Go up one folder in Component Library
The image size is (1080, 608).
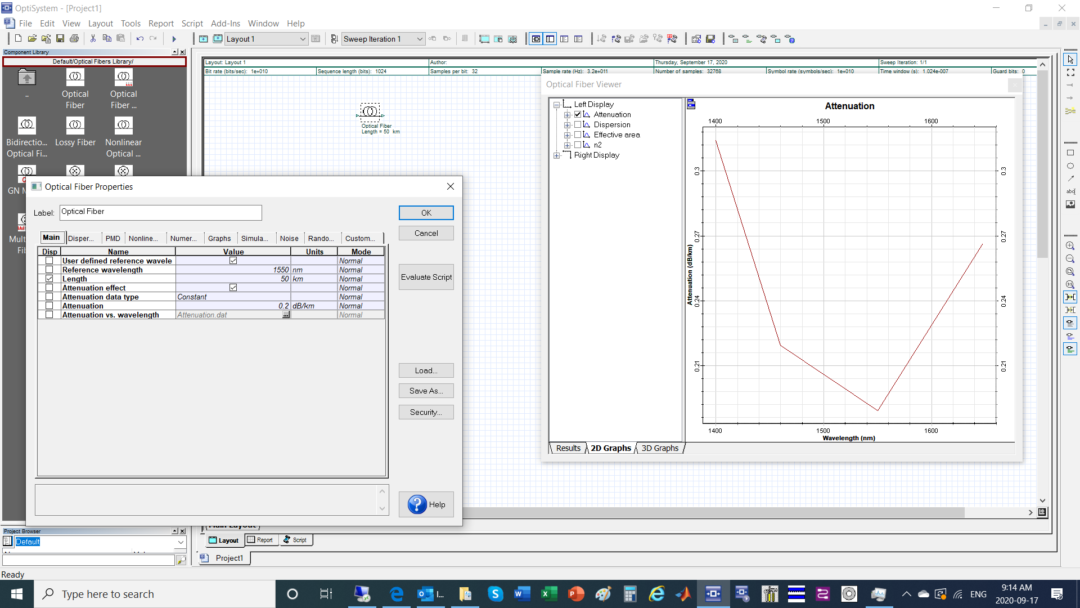click(27, 78)
